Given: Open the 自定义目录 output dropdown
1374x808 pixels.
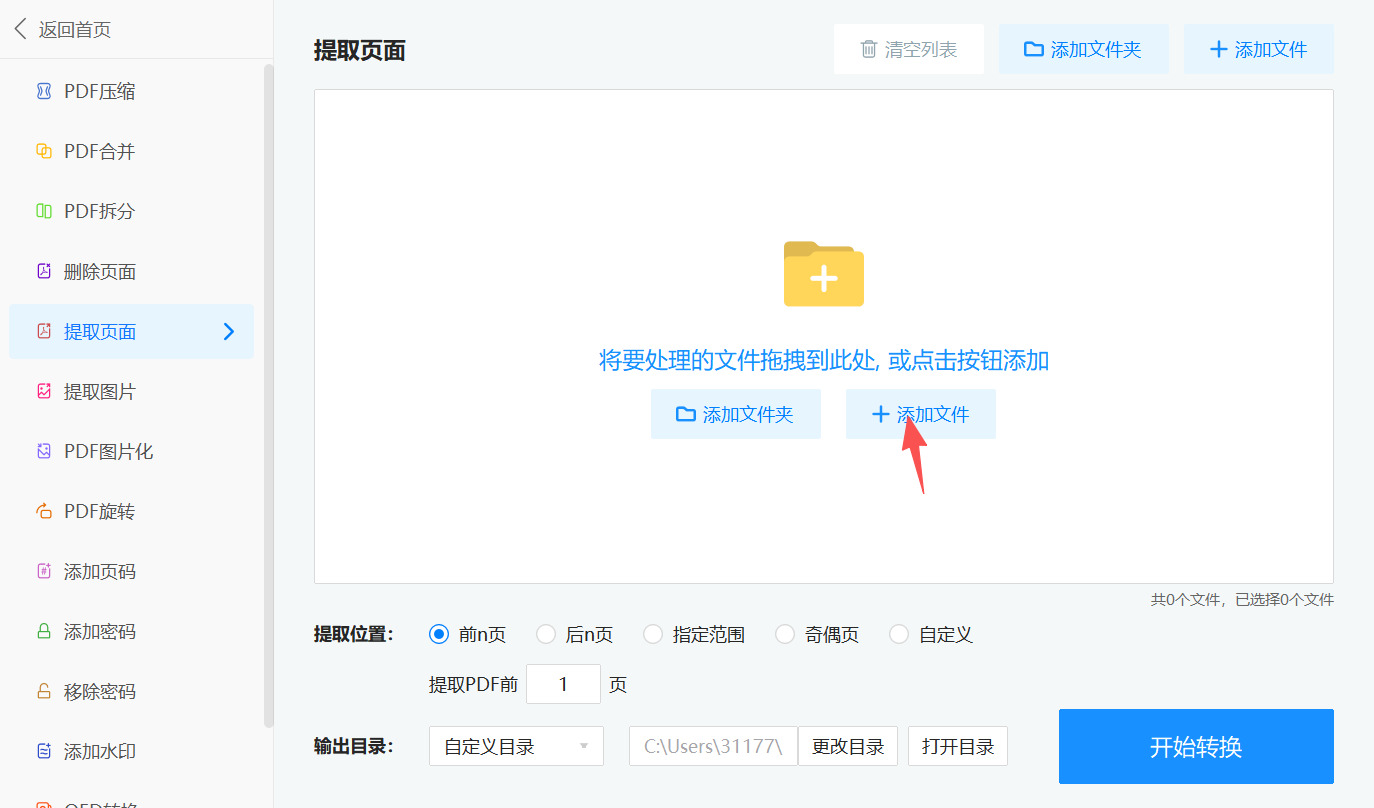Looking at the screenshot, I should (x=516, y=746).
